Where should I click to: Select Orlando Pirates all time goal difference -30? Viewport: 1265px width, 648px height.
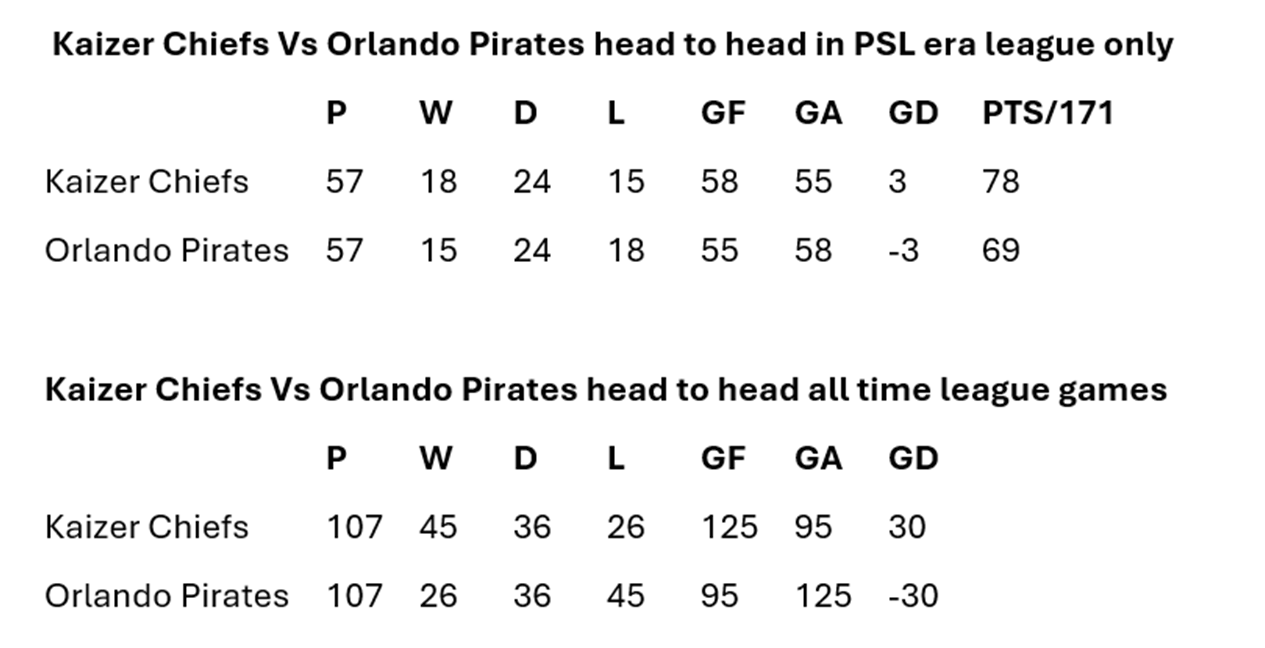click(913, 595)
